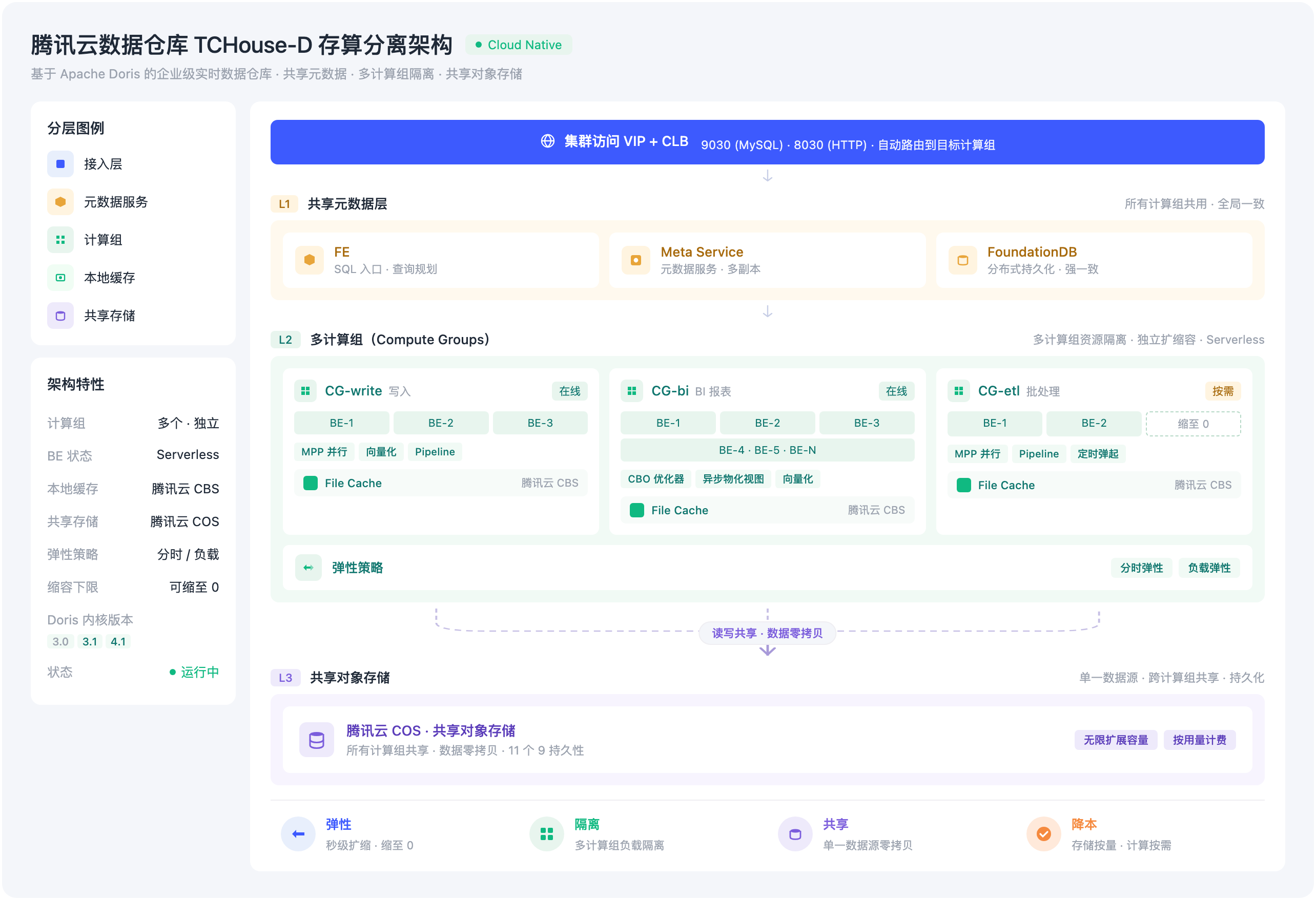Select the 负载弹性 tag
The height and width of the screenshot is (900, 1316).
click(x=1209, y=568)
